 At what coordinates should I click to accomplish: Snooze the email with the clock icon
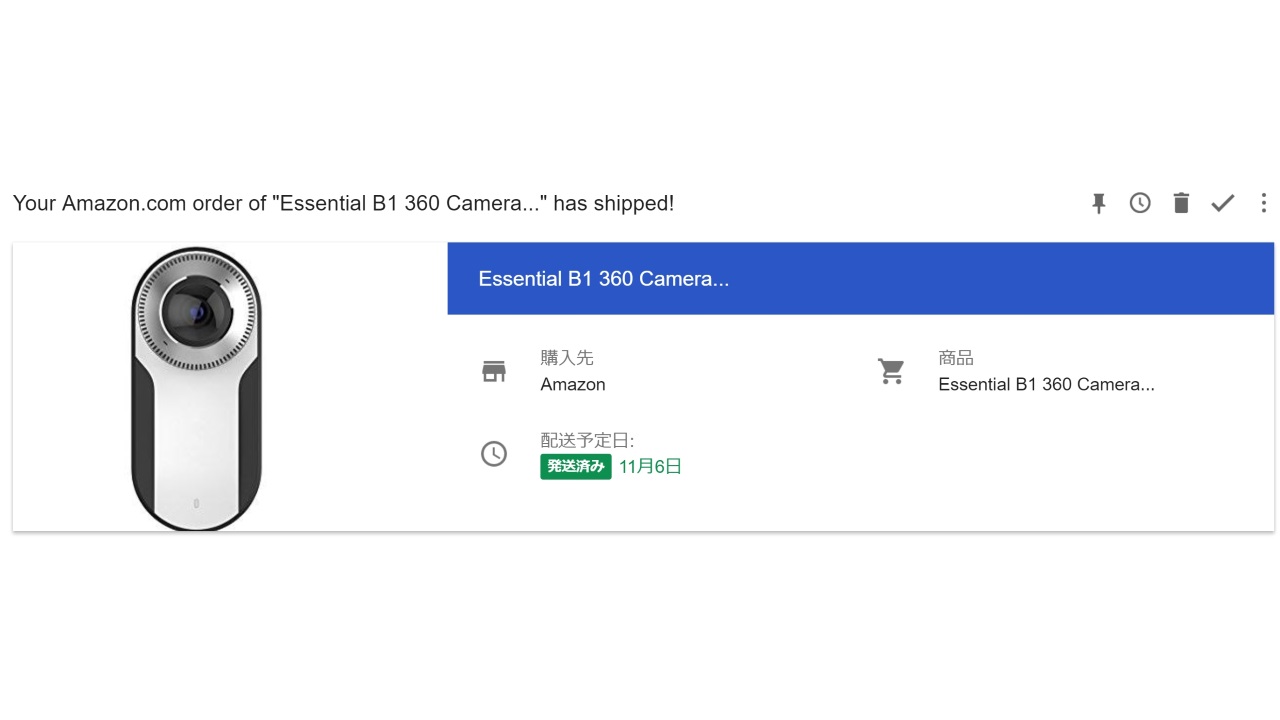tap(1140, 203)
